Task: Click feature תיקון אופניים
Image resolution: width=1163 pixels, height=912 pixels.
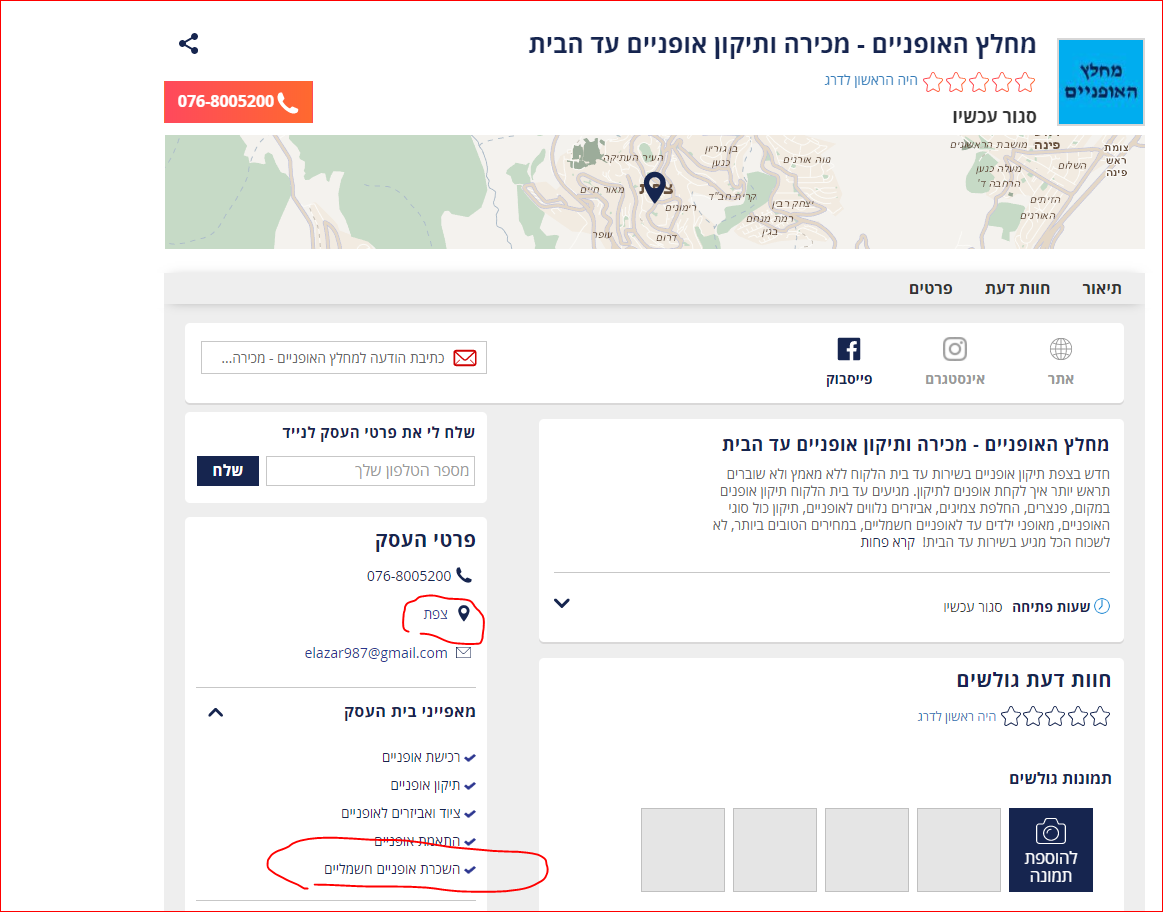Action: coord(426,785)
